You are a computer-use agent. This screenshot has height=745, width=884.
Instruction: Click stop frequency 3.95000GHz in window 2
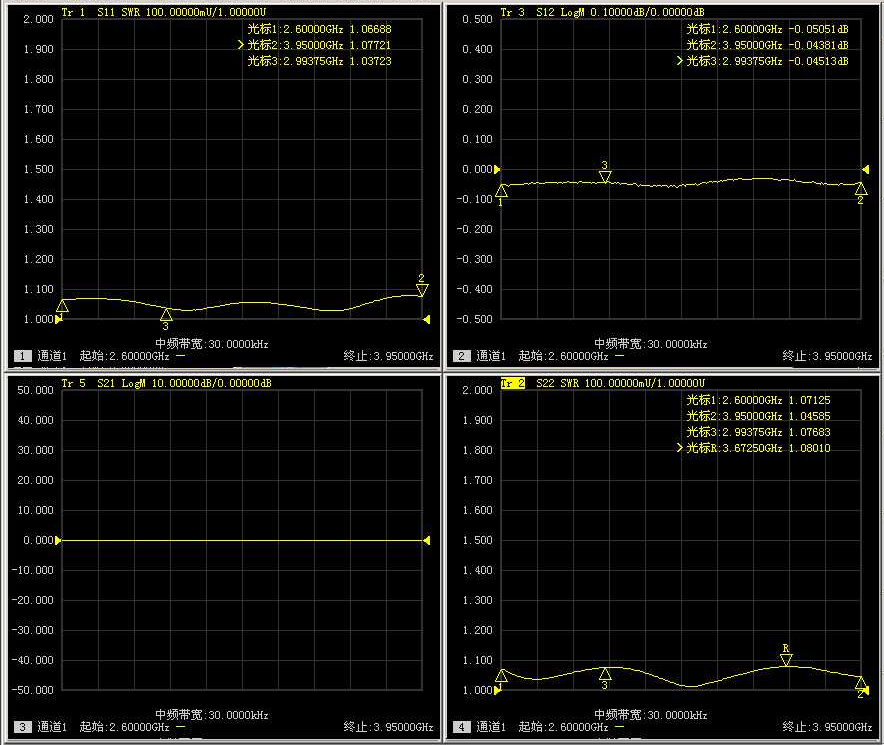pyautogui.click(x=827, y=356)
